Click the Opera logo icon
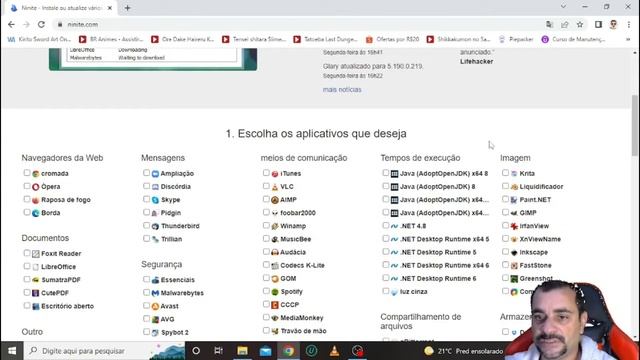This screenshot has width=640, height=360. pos(36,187)
